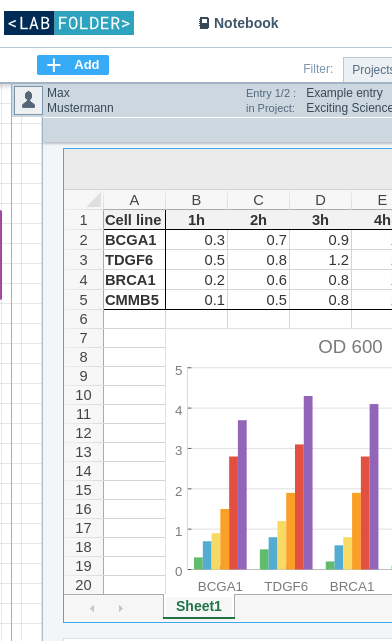Image resolution: width=392 pixels, height=641 pixels.
Task: Select column A header
Action: pos(134,200)
